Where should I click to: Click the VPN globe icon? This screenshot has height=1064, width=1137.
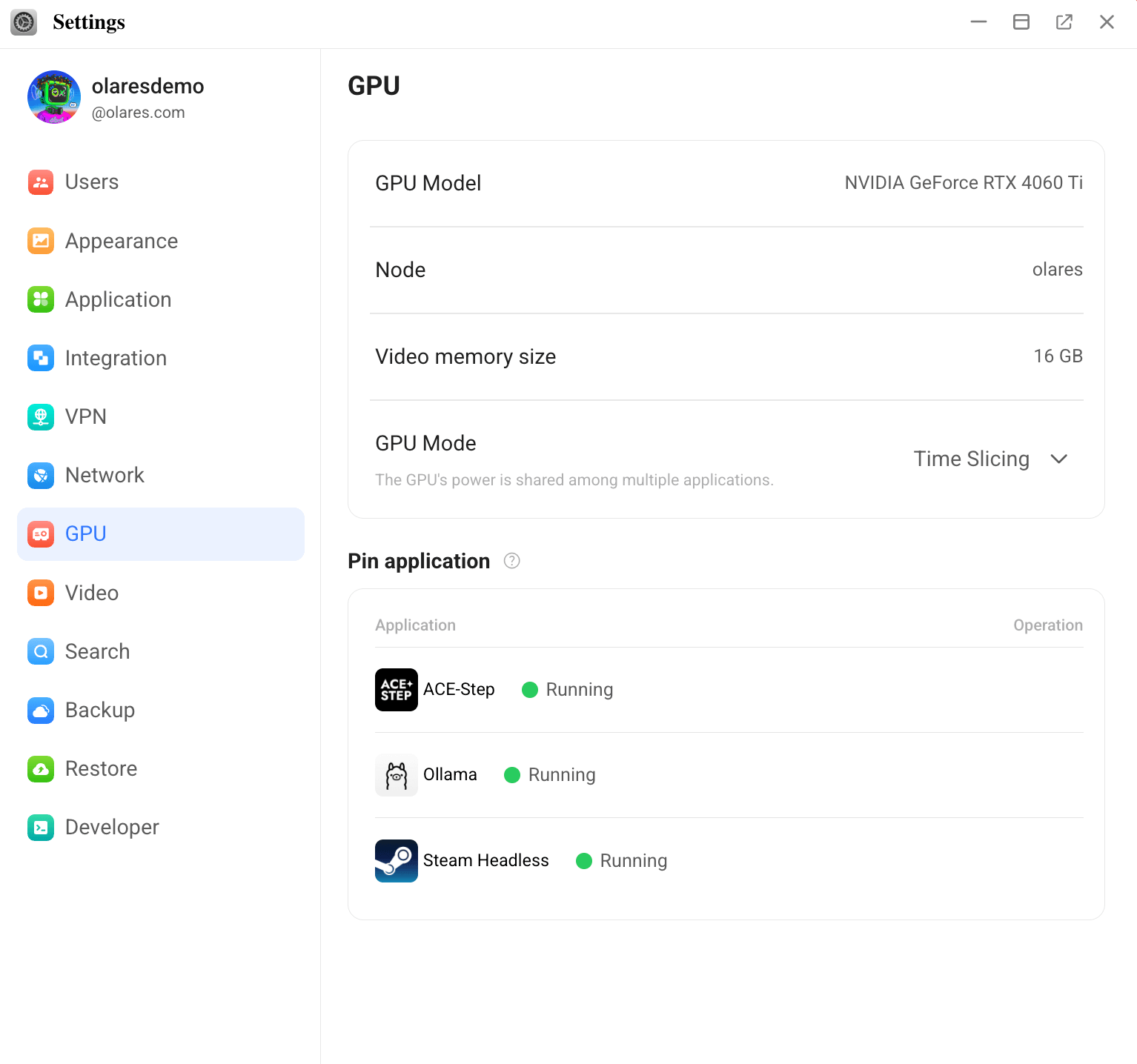[x=41, y=417]
